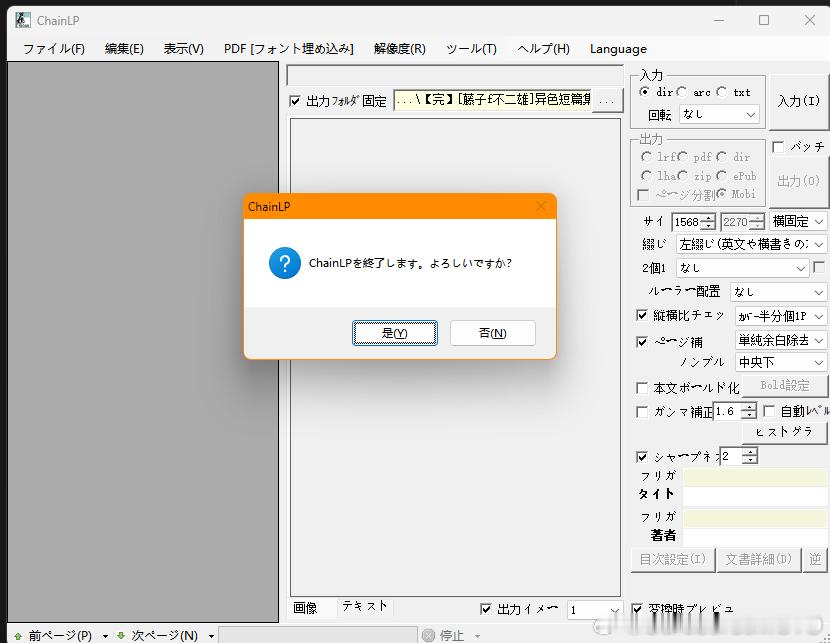Click the gray image preview pane
The image size is (830, 643).
[143, 342]
